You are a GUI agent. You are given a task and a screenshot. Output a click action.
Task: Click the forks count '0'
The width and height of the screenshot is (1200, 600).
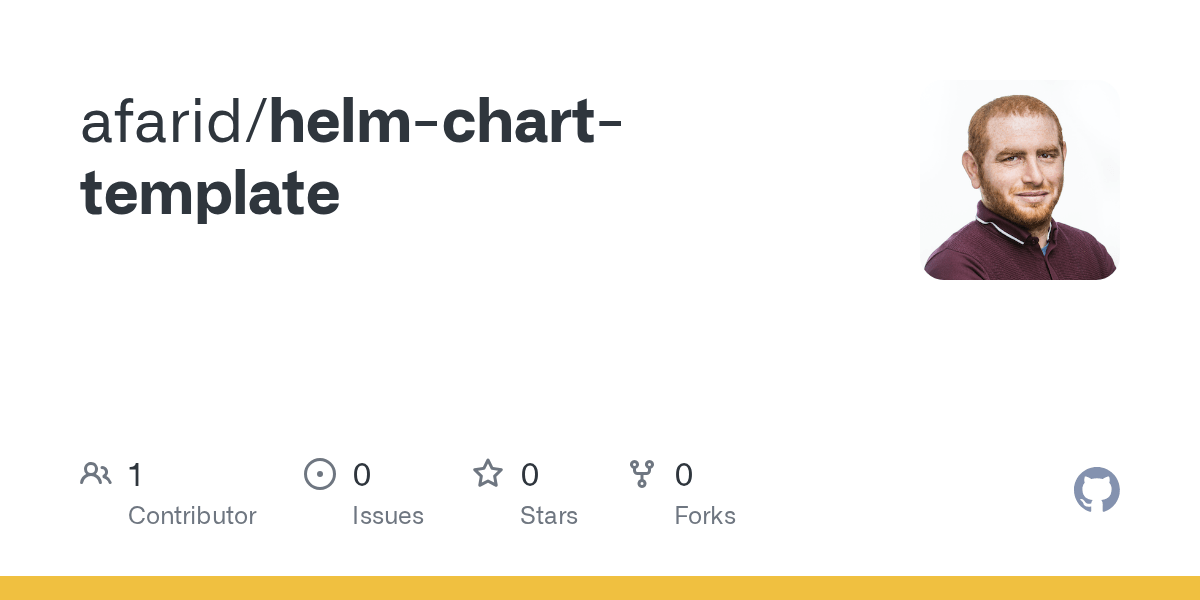click(683, 475)
